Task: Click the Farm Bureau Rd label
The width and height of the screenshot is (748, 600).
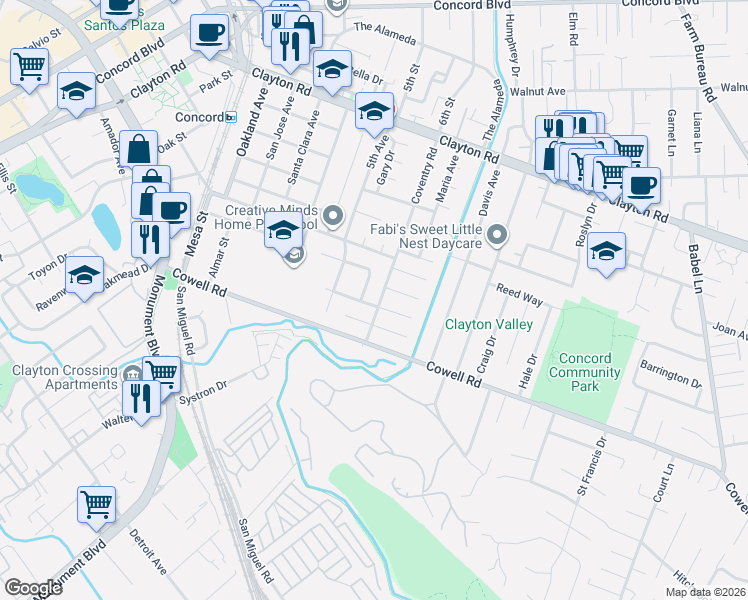Action: [x=698, y=58]
